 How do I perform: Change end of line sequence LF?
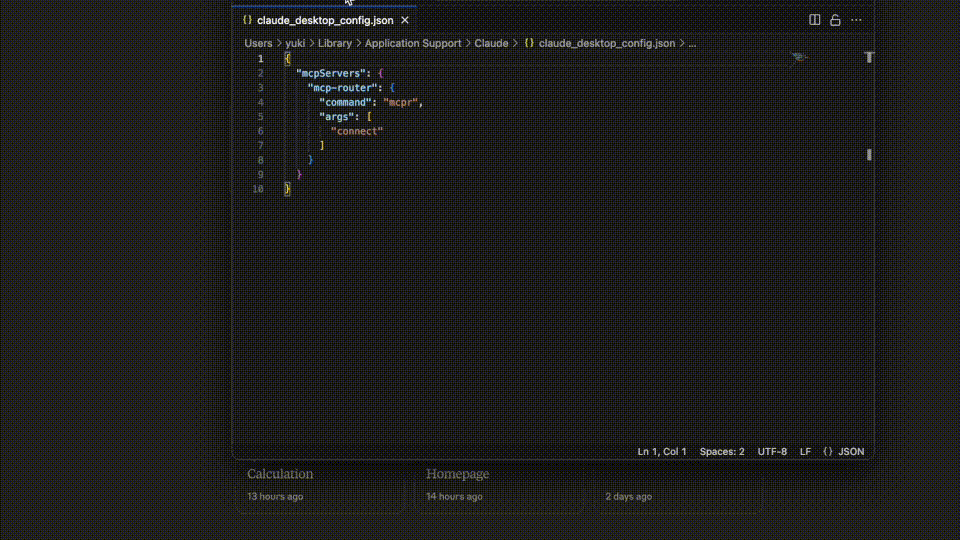[x=805, y=452]
